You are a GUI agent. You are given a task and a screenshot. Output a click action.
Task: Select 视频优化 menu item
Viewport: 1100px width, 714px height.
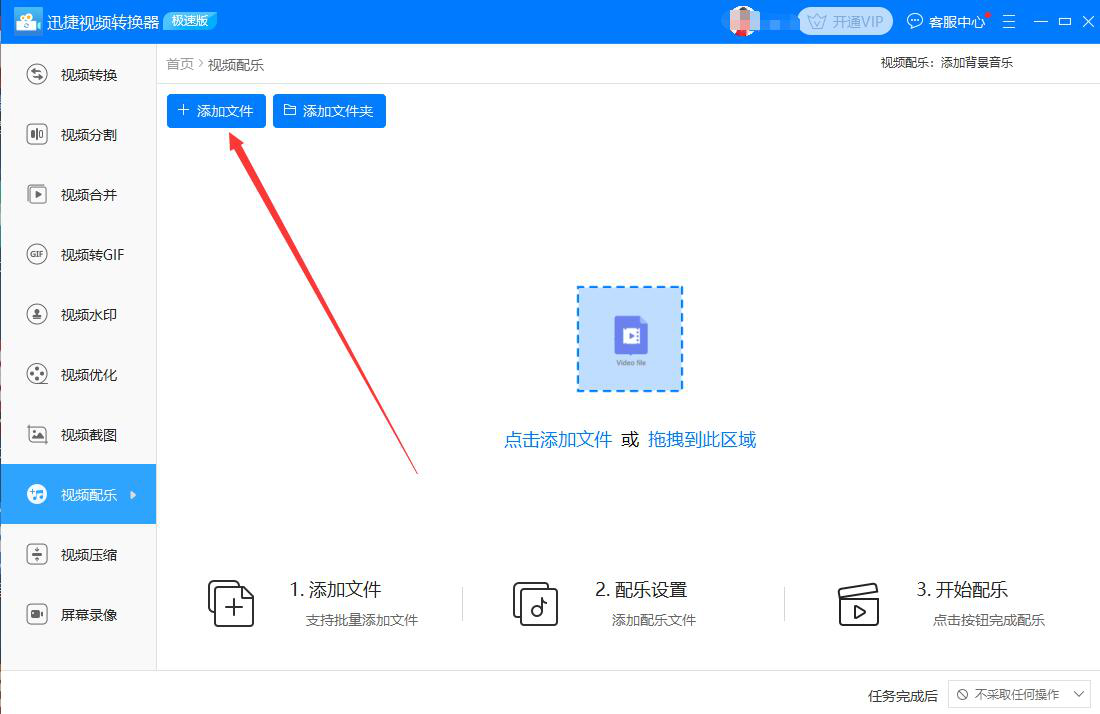click(x=78, y=374)
